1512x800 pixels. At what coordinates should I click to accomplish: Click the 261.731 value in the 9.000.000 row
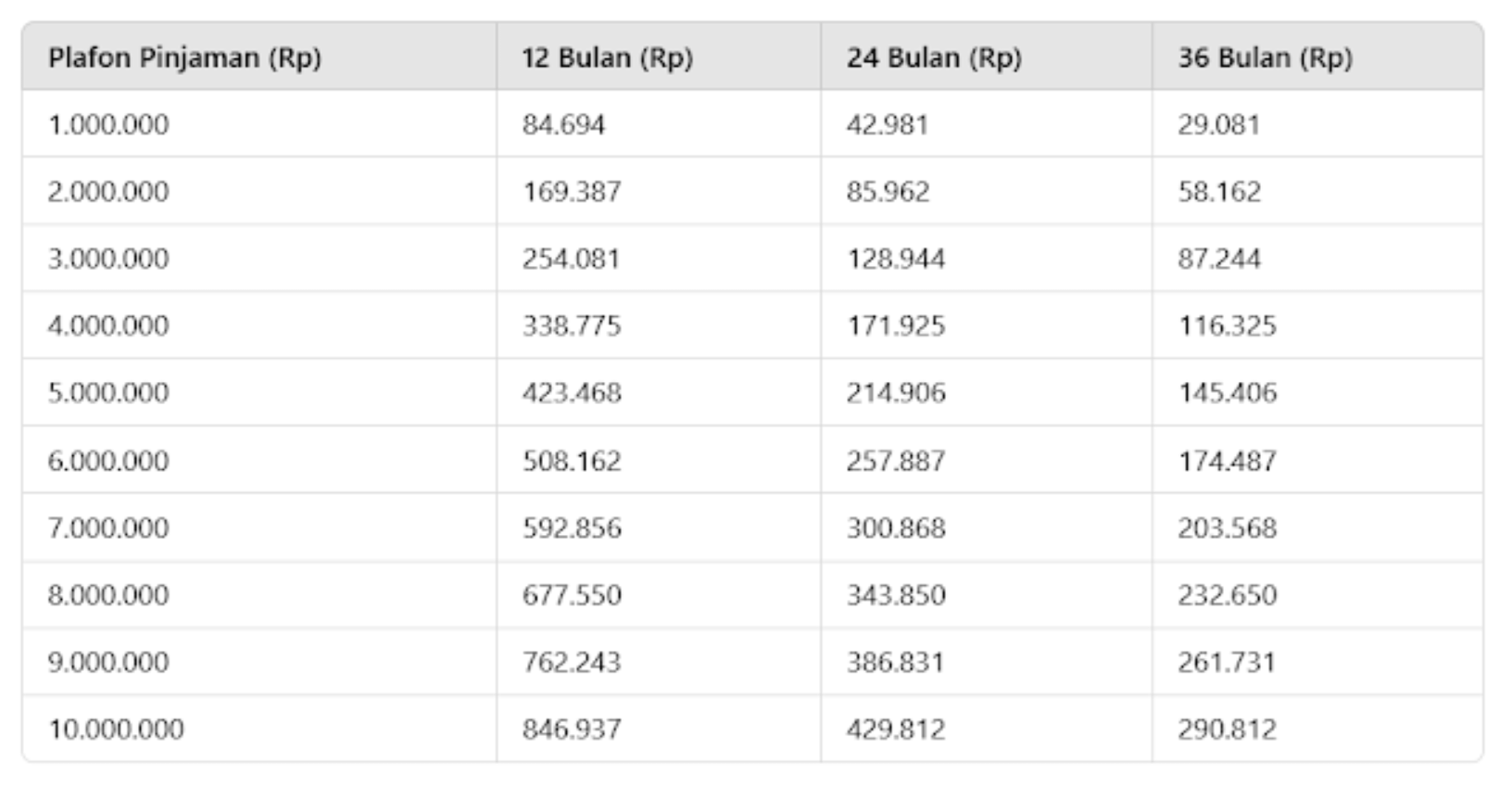click(1227, 662)
